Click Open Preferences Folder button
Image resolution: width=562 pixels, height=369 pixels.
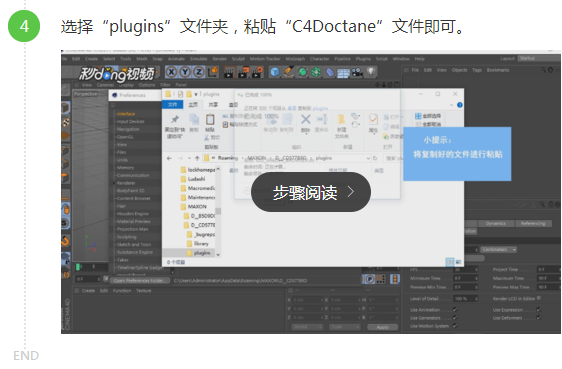pos(140,281)
